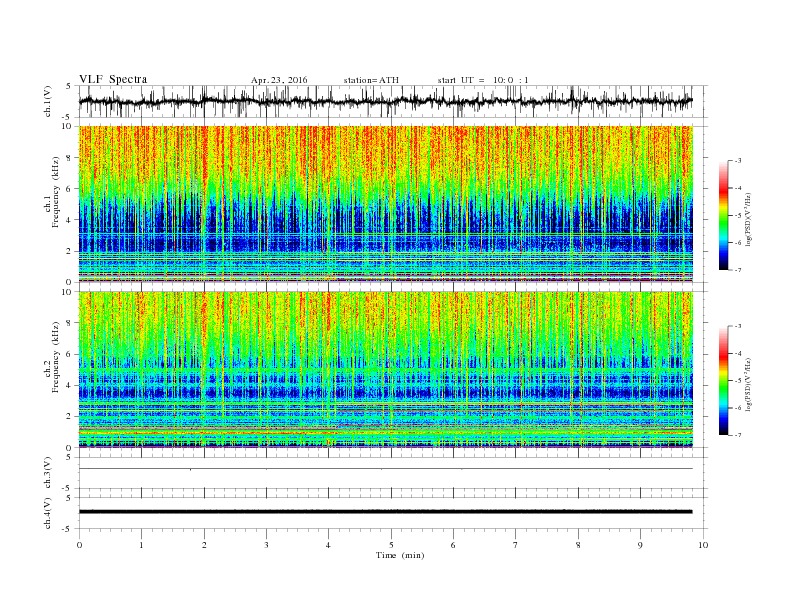The height and width of the screenshot is (612, 792).
Task: Click the "0" tick on the Time axis
Action: point(79,545)
